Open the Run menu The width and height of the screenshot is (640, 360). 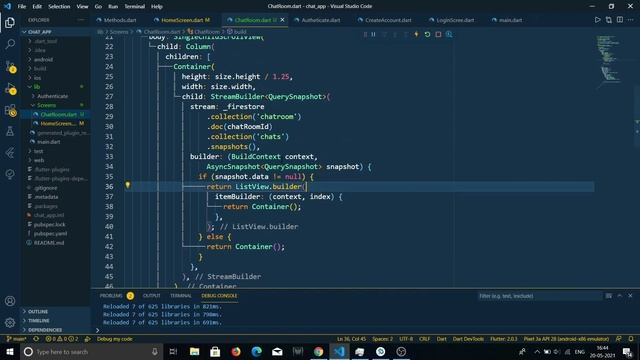click(113, 7)
